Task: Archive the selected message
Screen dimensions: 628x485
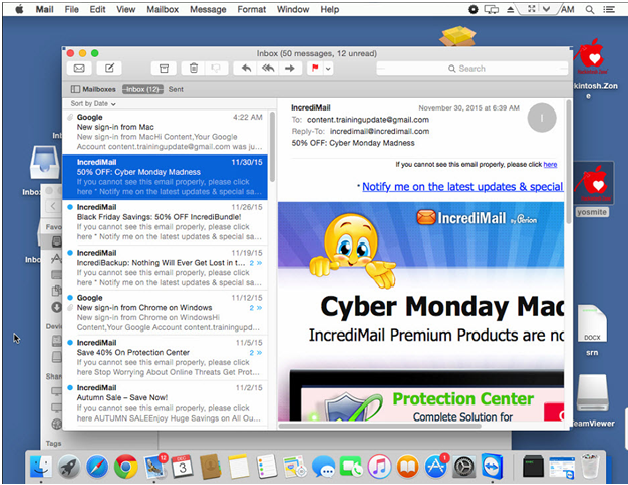Action: click(x=164, y=68)
